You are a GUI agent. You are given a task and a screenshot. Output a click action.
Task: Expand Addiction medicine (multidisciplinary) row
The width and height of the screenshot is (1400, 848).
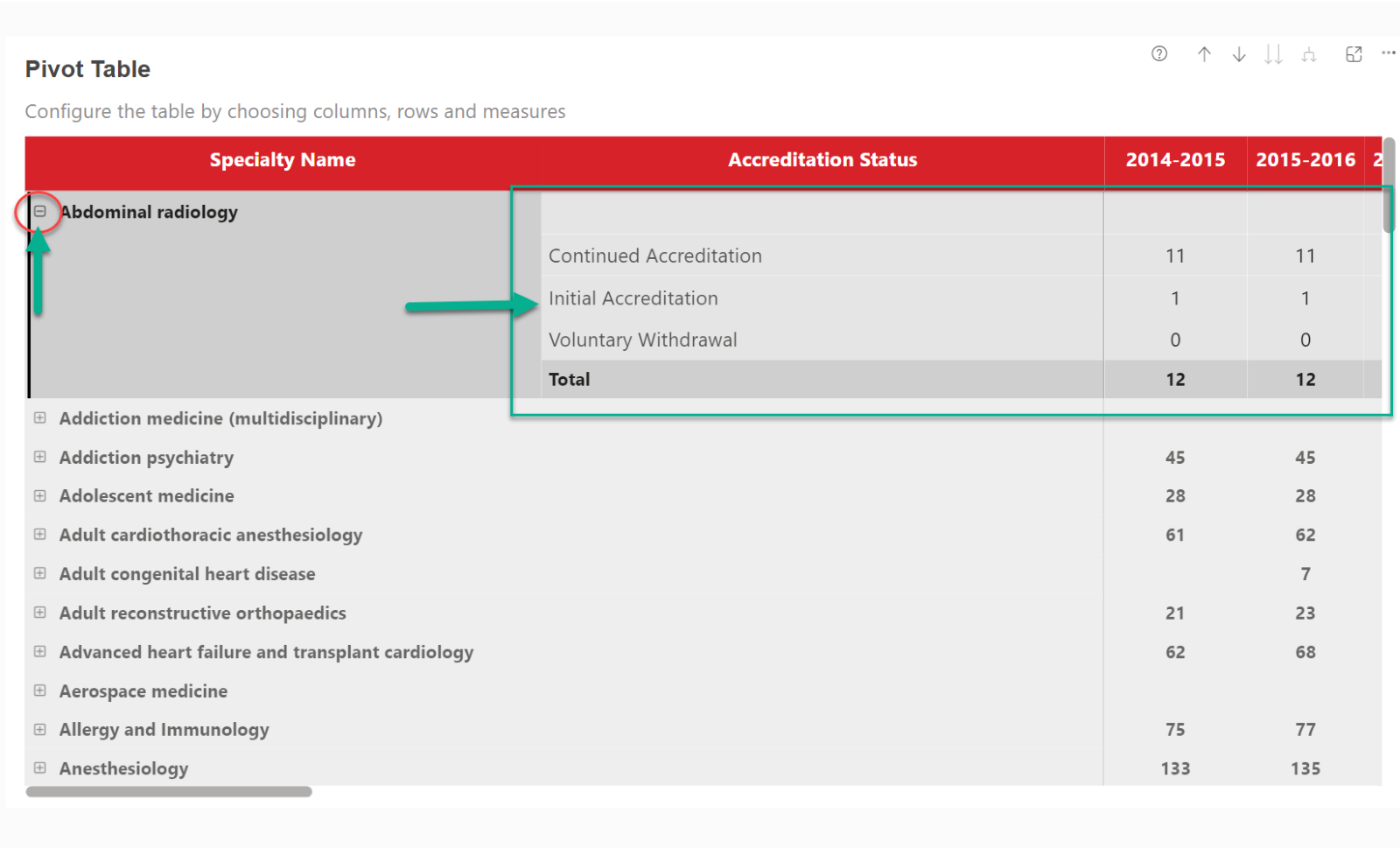pyautogui.click(x=40, y=418)
